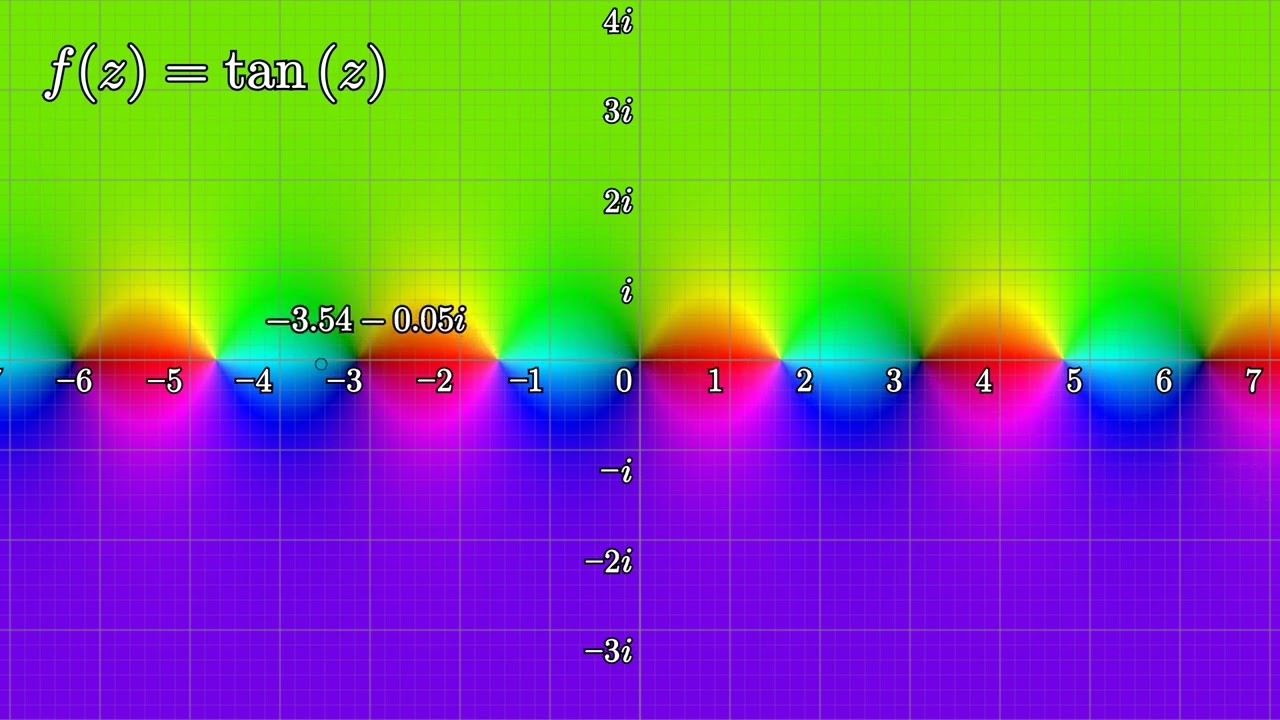Viewport: 1280px width, 720px height.
Task: Click the i label above the origin
Action: click(x=627, y=292)
